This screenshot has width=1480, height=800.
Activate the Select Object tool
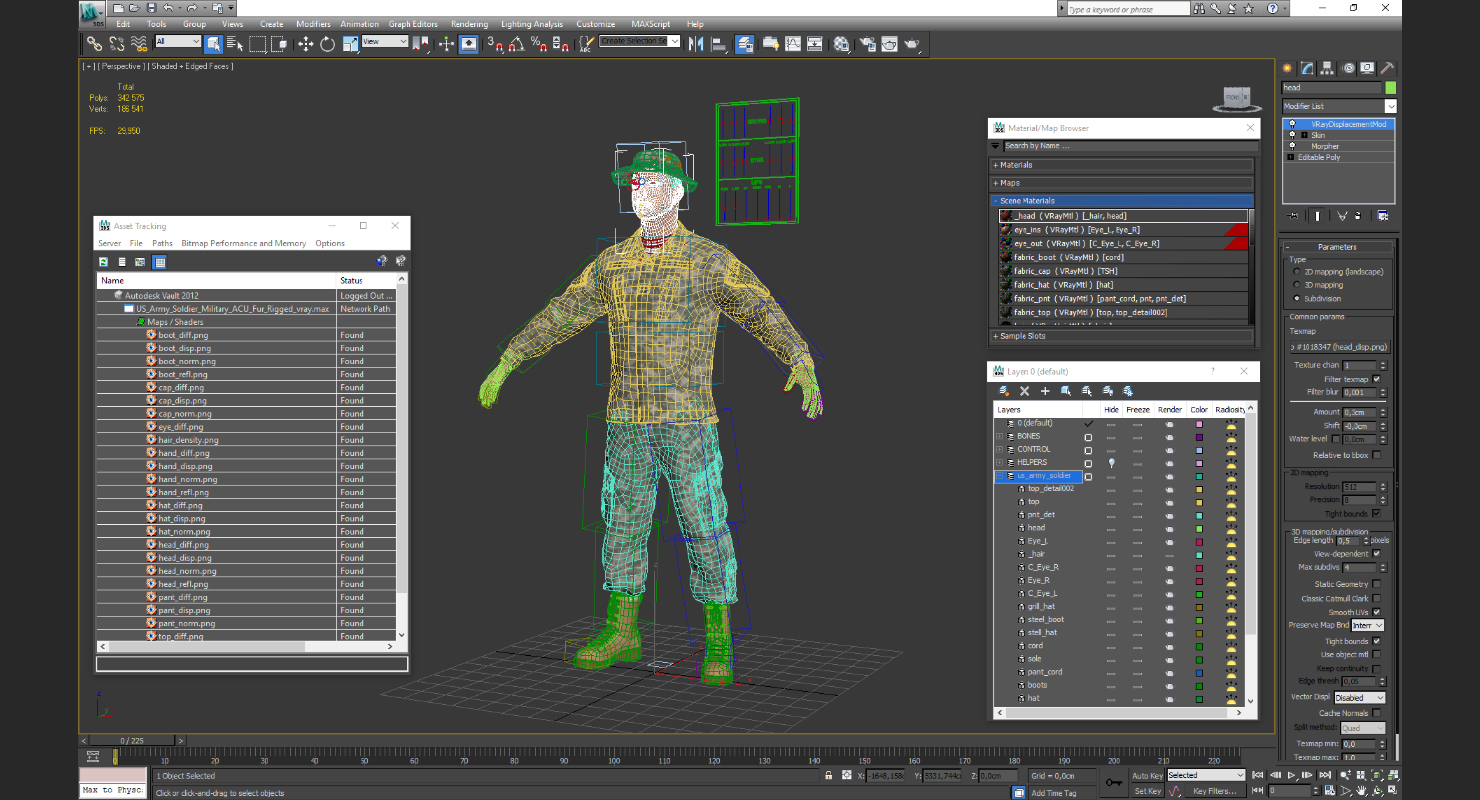point(213,44)
